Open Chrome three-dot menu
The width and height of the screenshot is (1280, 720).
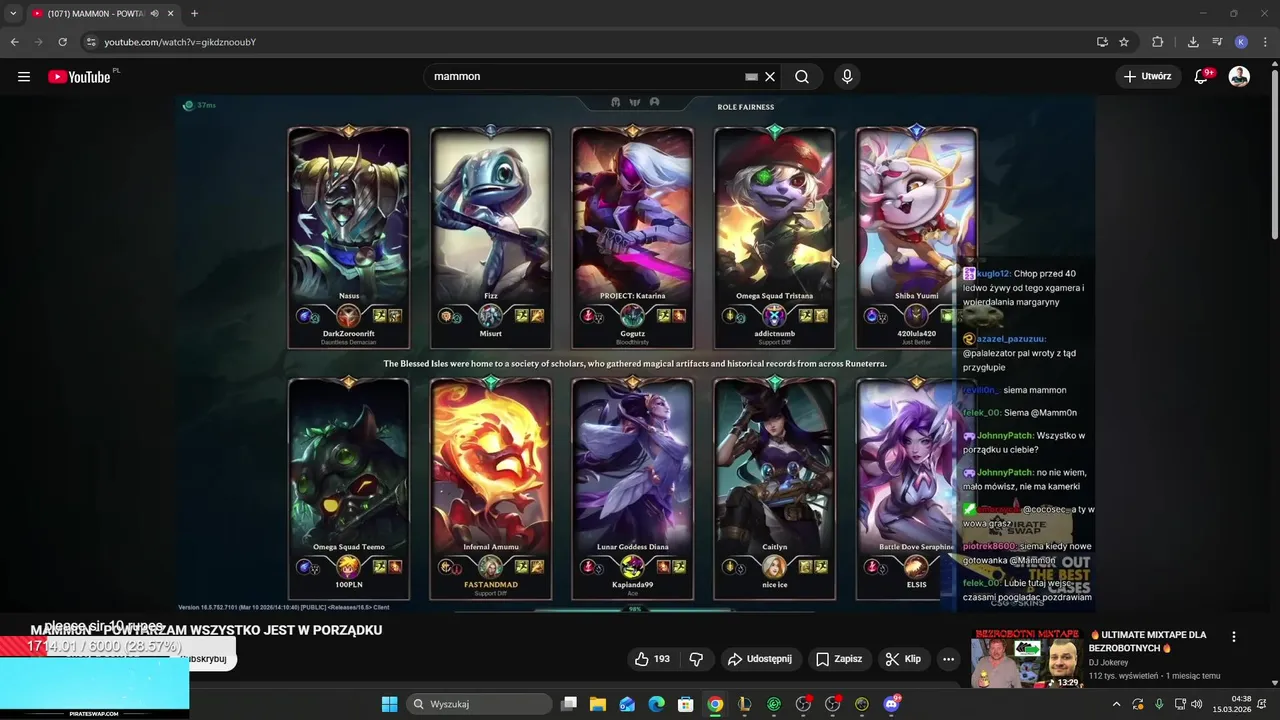[1265, 42]
